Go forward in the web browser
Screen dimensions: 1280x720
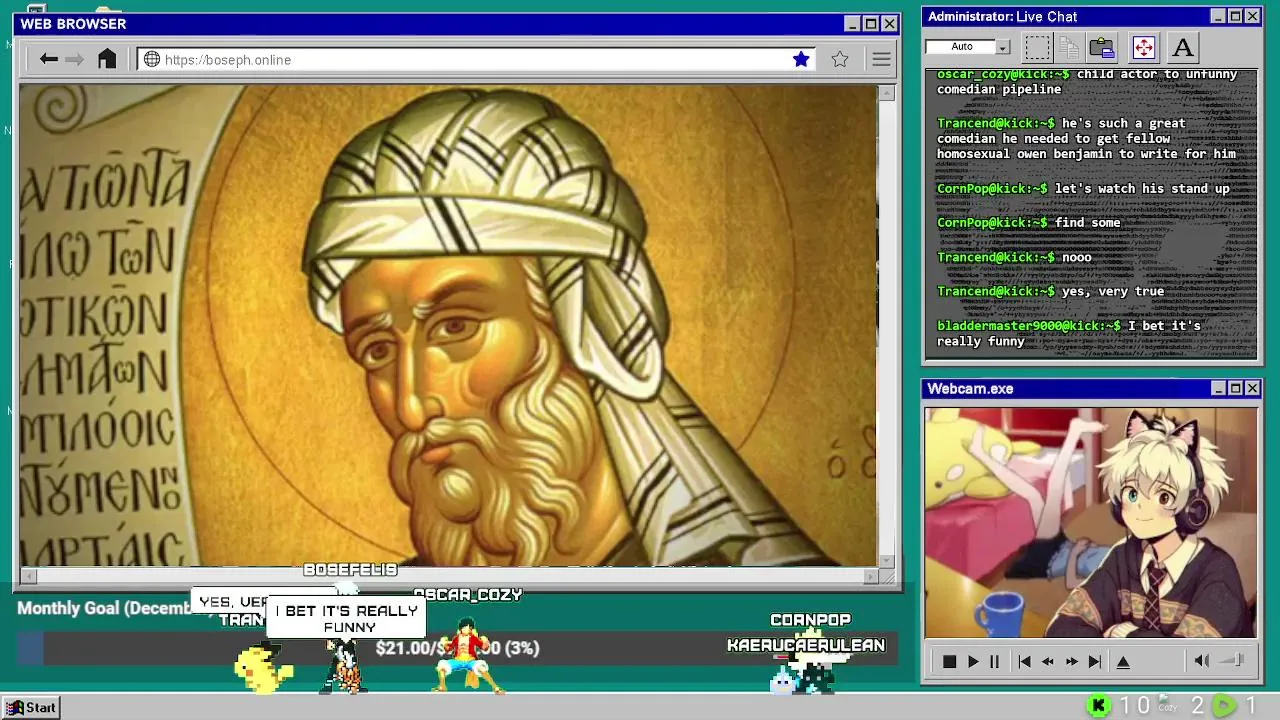pyautogui.click(x=74, y=60)
